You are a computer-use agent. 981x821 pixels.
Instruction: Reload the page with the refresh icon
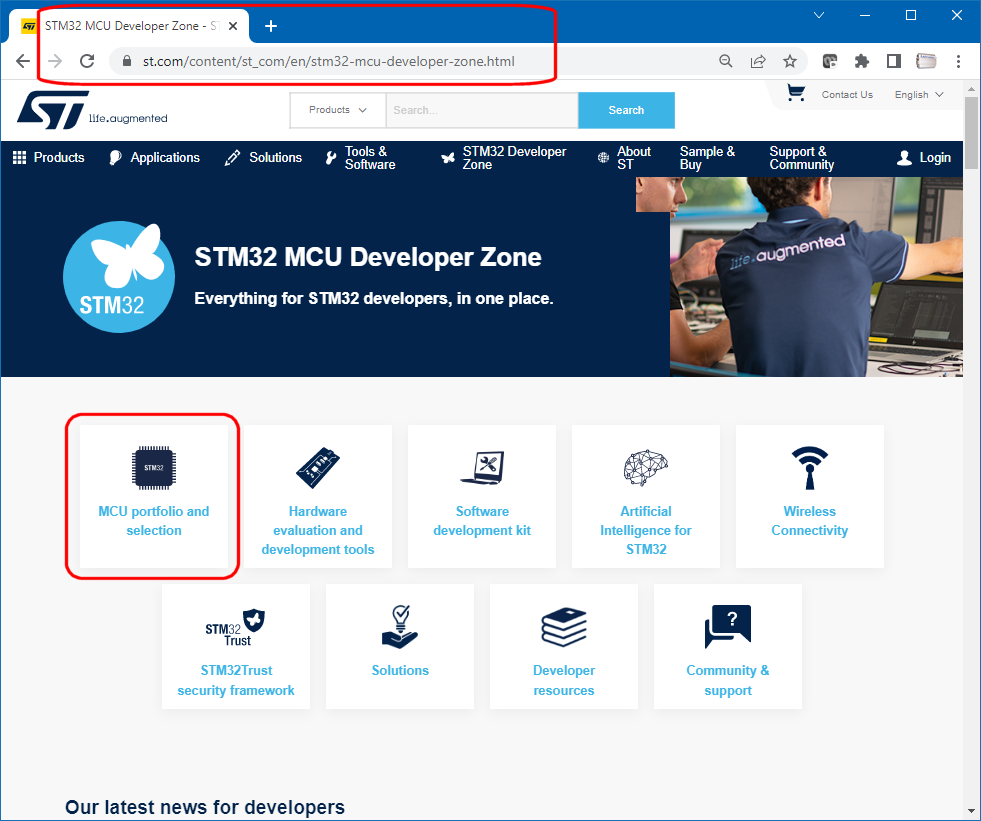[87, 61]
